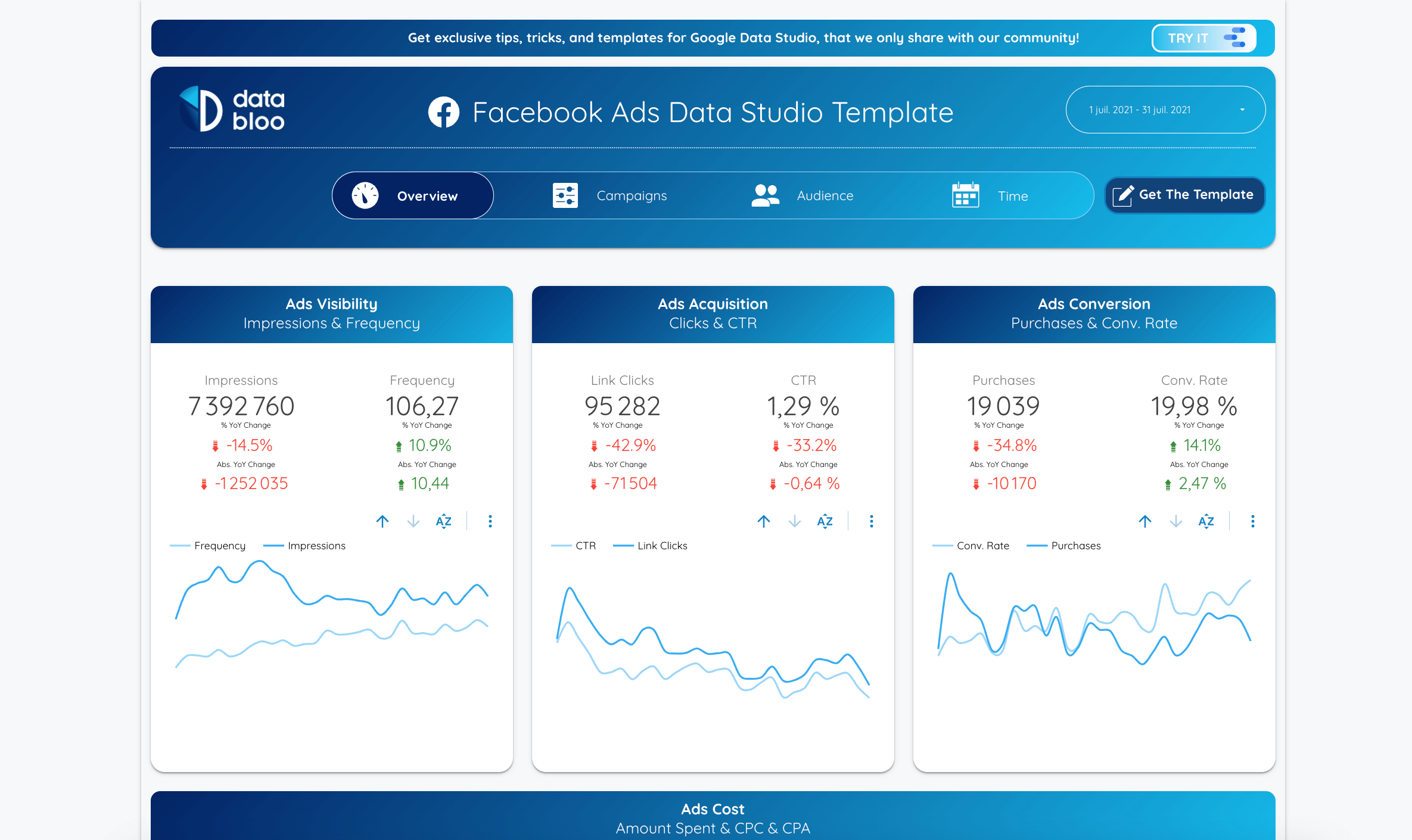Switch to the Overview tab
Image resolution: width=1412 pixels, height=840 pixels.
413,195
